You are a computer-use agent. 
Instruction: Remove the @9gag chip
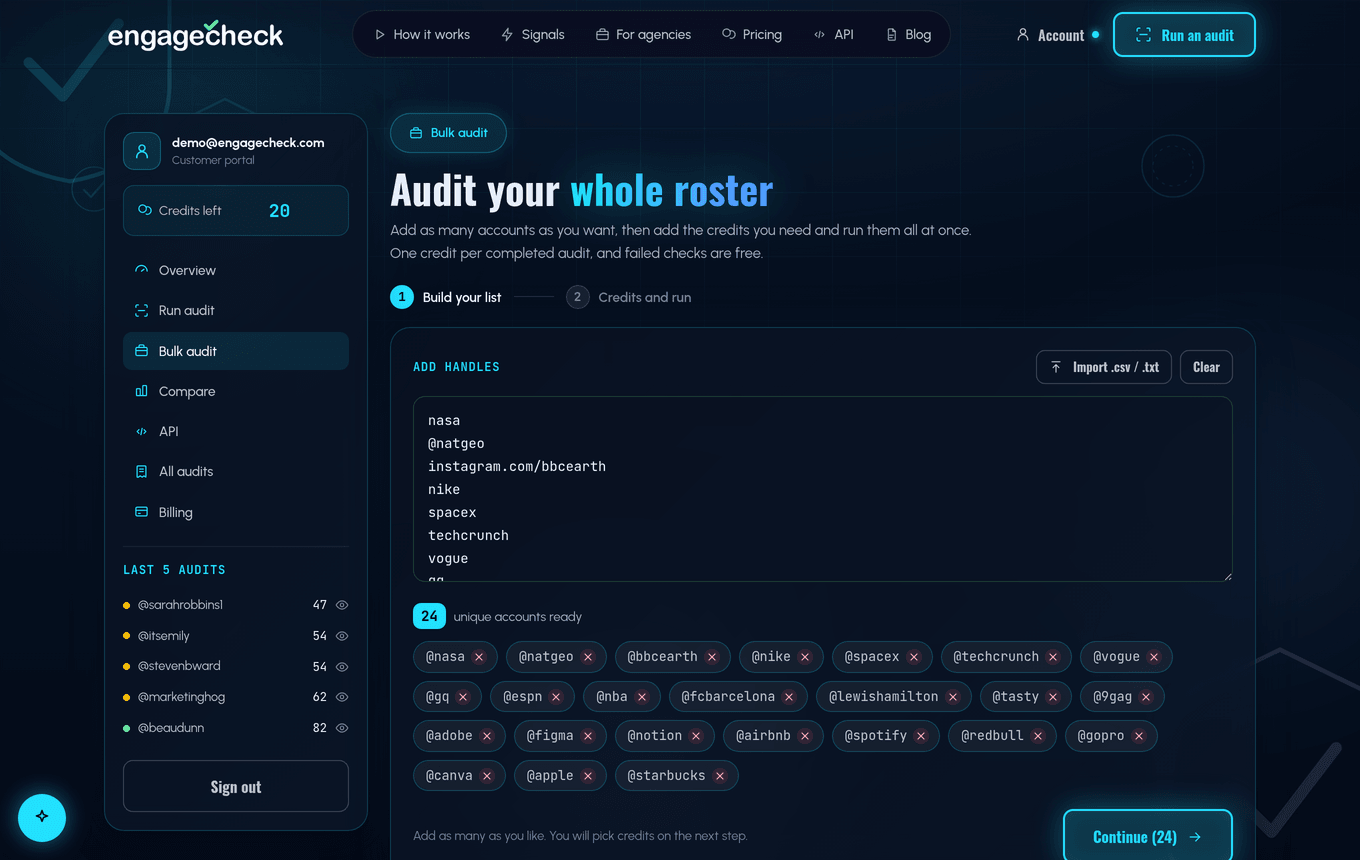tap(1146, 697)
